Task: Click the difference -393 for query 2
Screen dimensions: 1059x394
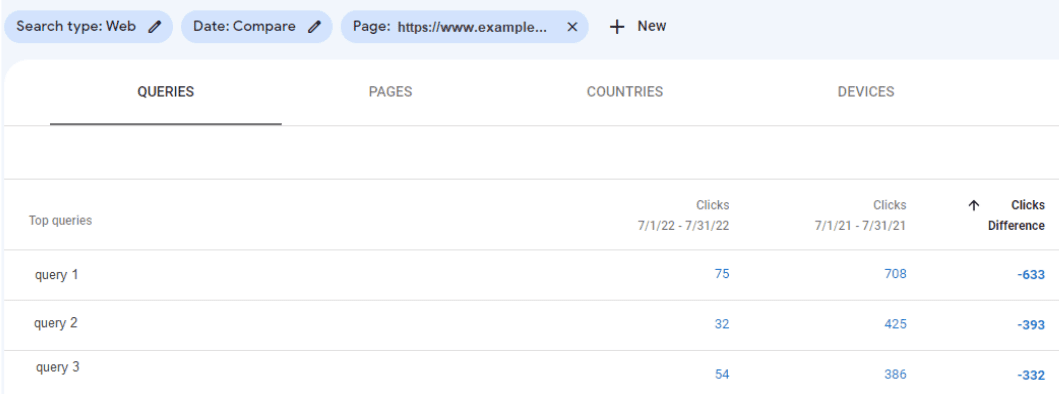Action: 1031,325
